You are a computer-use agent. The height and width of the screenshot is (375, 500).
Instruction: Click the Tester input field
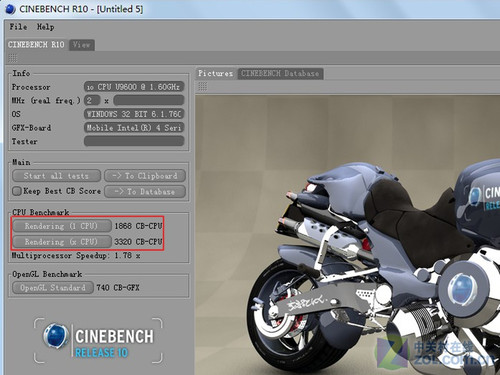coord(134,141)
